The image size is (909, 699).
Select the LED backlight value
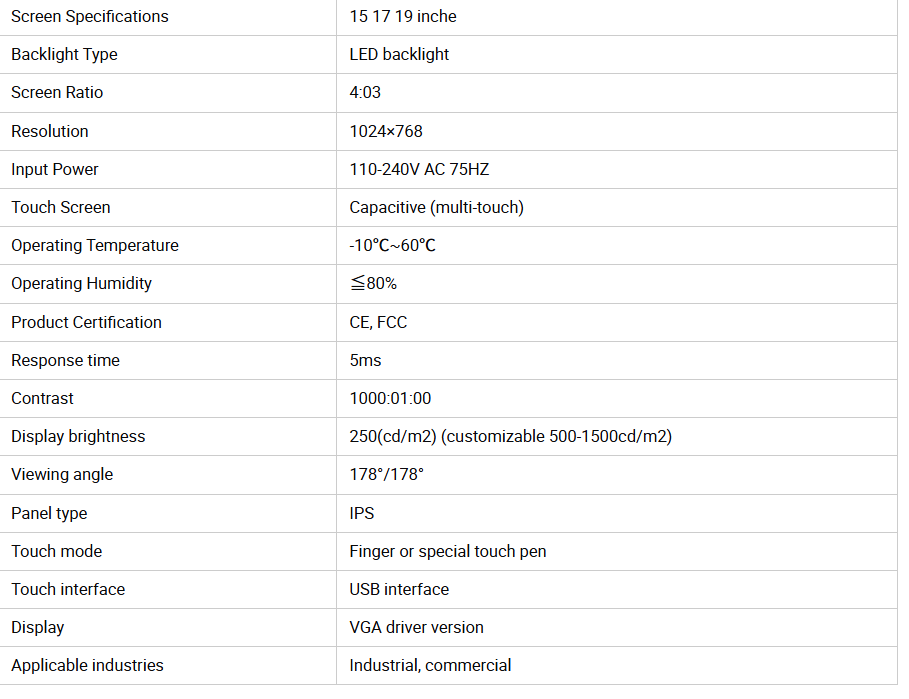point(399,54)
